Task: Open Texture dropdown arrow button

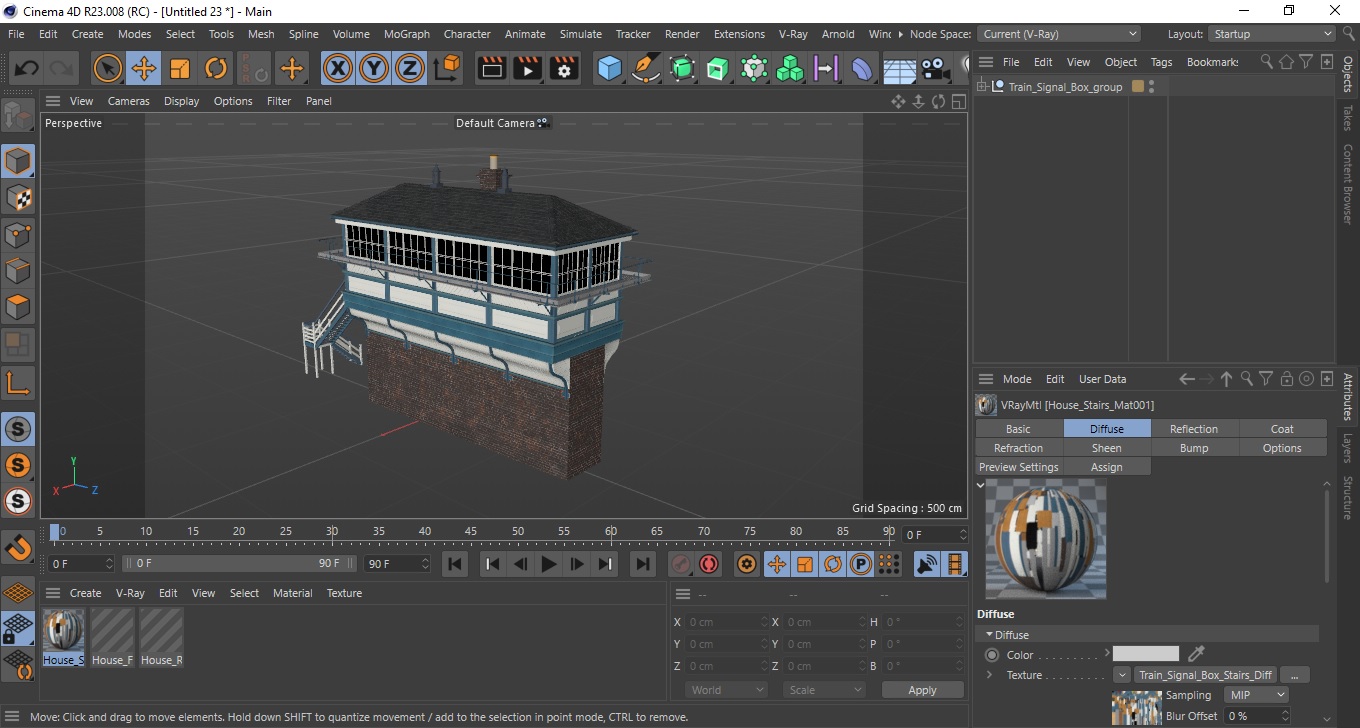Action: [1121, 675]
